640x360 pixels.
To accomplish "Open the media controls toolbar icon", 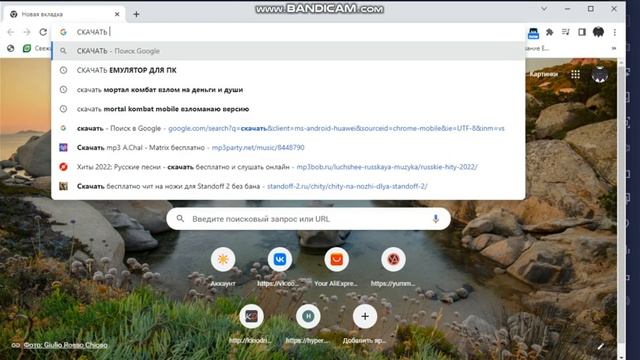I will tap(566, 32).
